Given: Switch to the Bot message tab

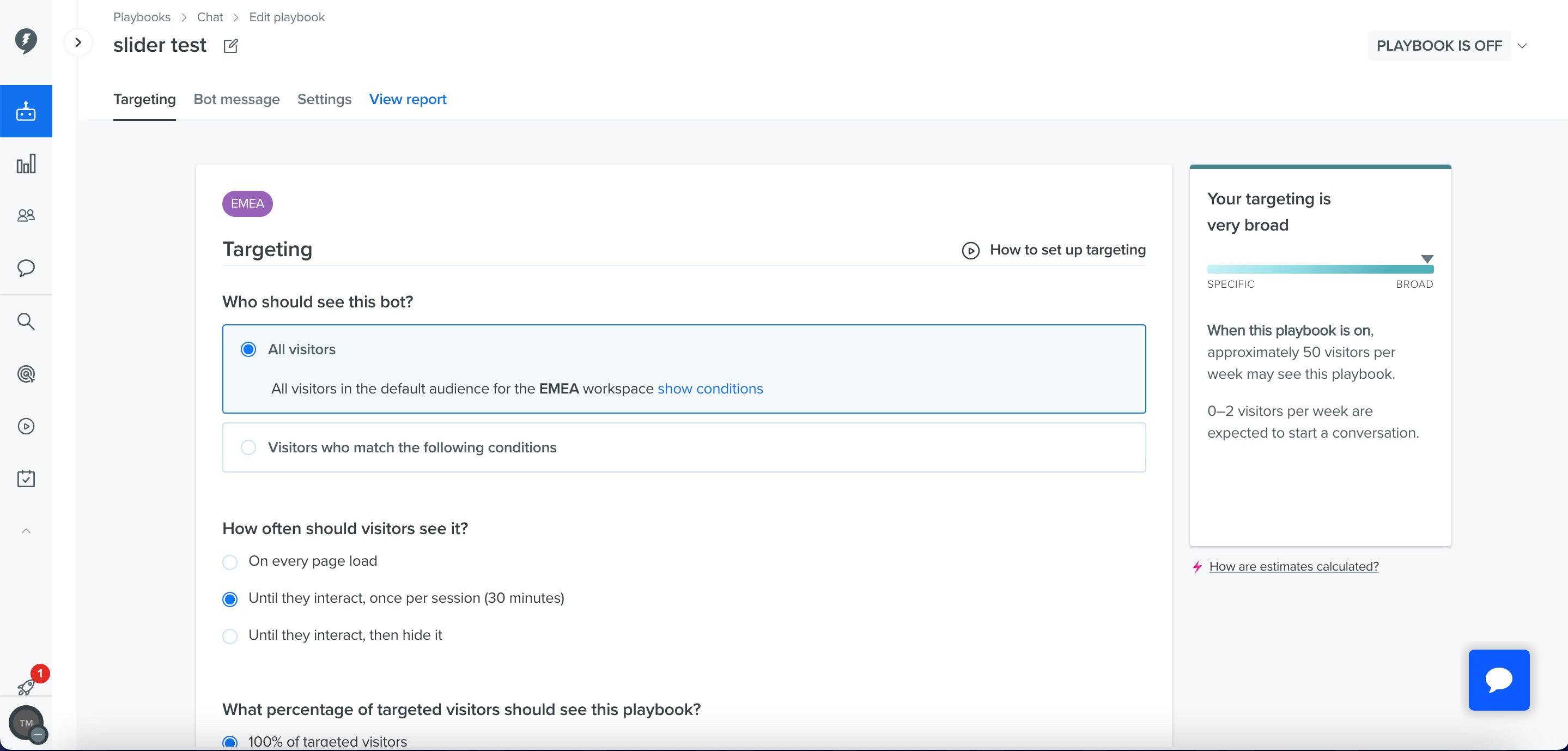Looking at the screenshot, I should (236, 99).
